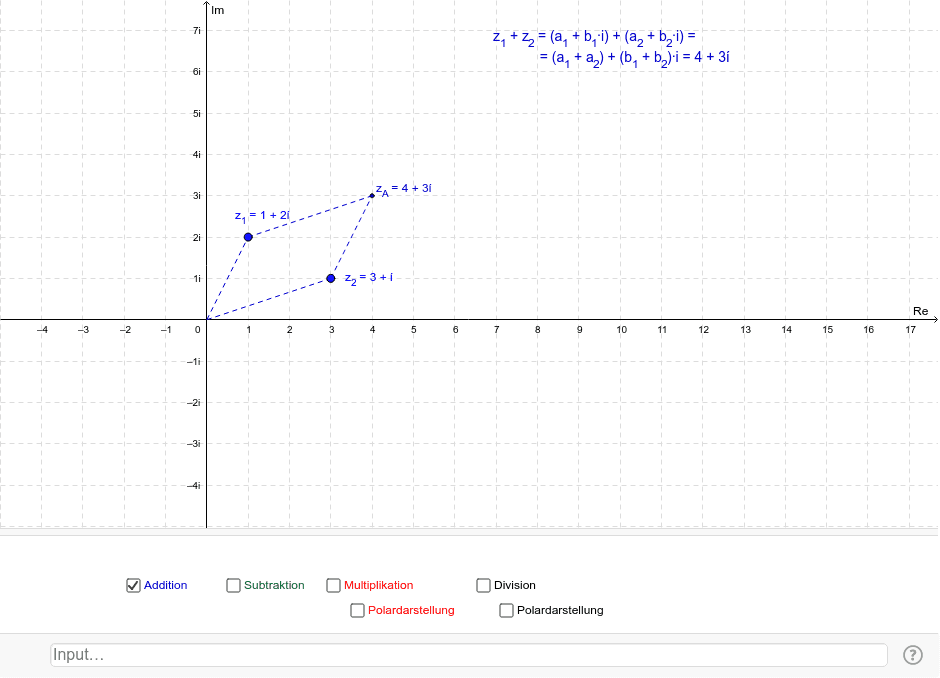Enable the Multiplikation checkbox
Viewport: 940px width, 678px height.
(333, 585)
